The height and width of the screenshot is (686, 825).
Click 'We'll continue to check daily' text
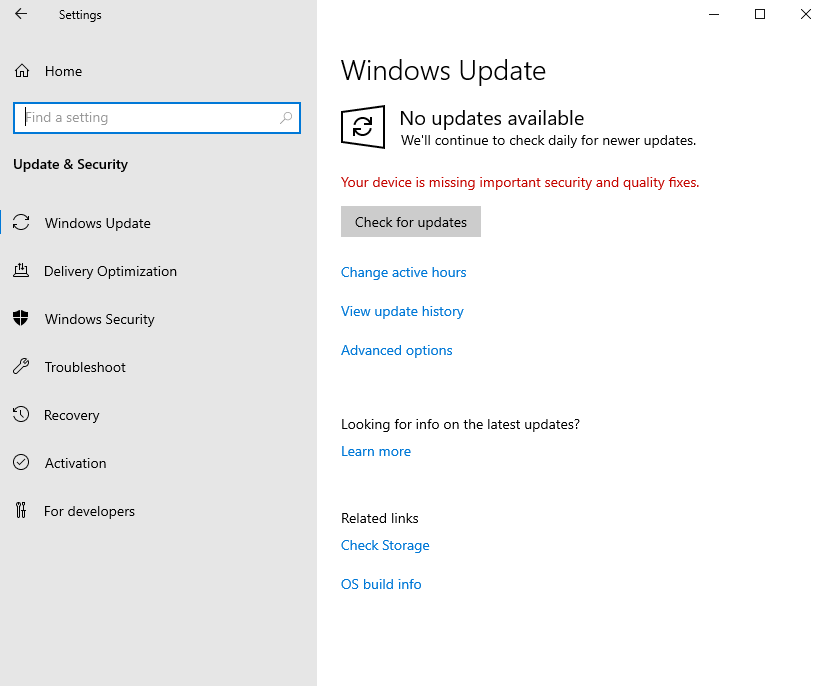pos(548,140)
